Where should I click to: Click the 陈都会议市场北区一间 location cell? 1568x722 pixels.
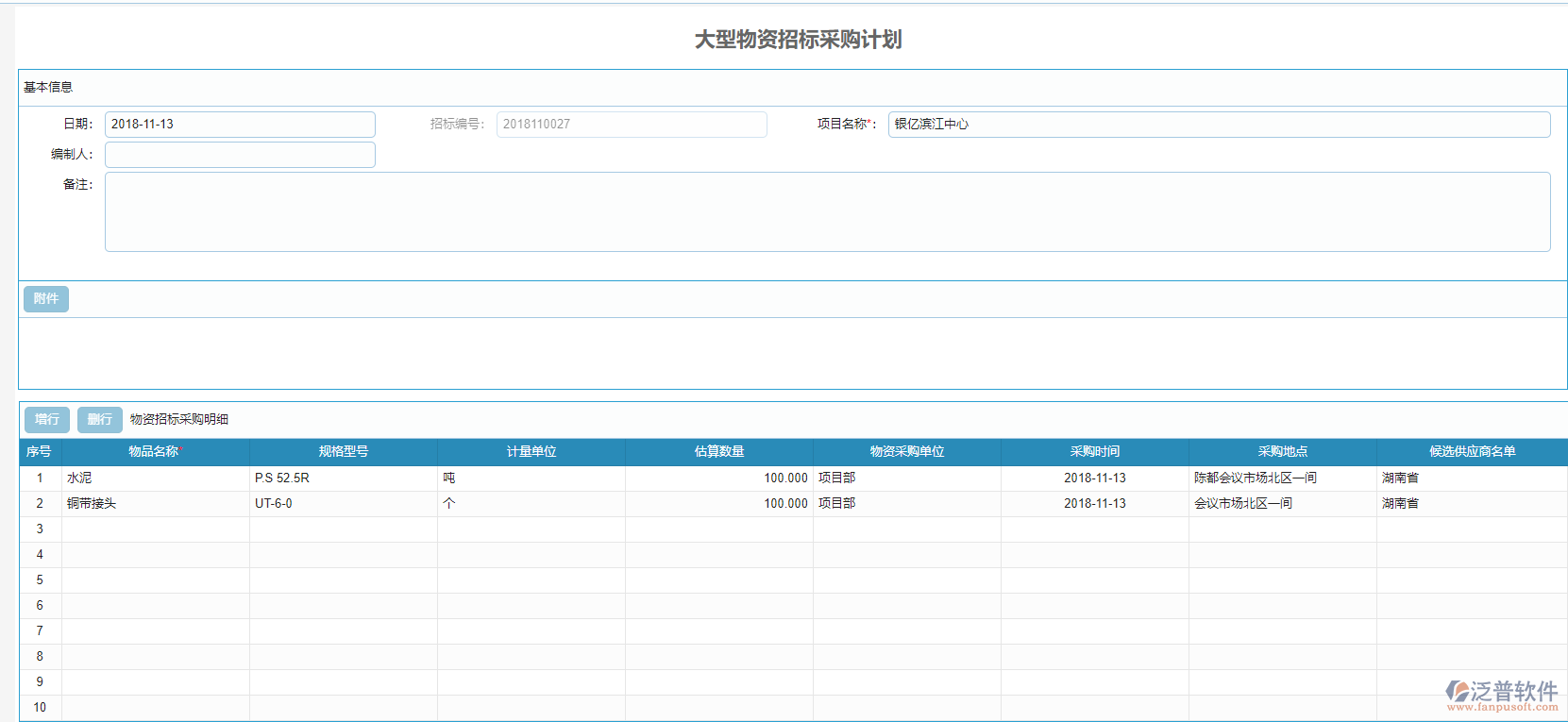pyautogui.click(x=1282, y=479)
